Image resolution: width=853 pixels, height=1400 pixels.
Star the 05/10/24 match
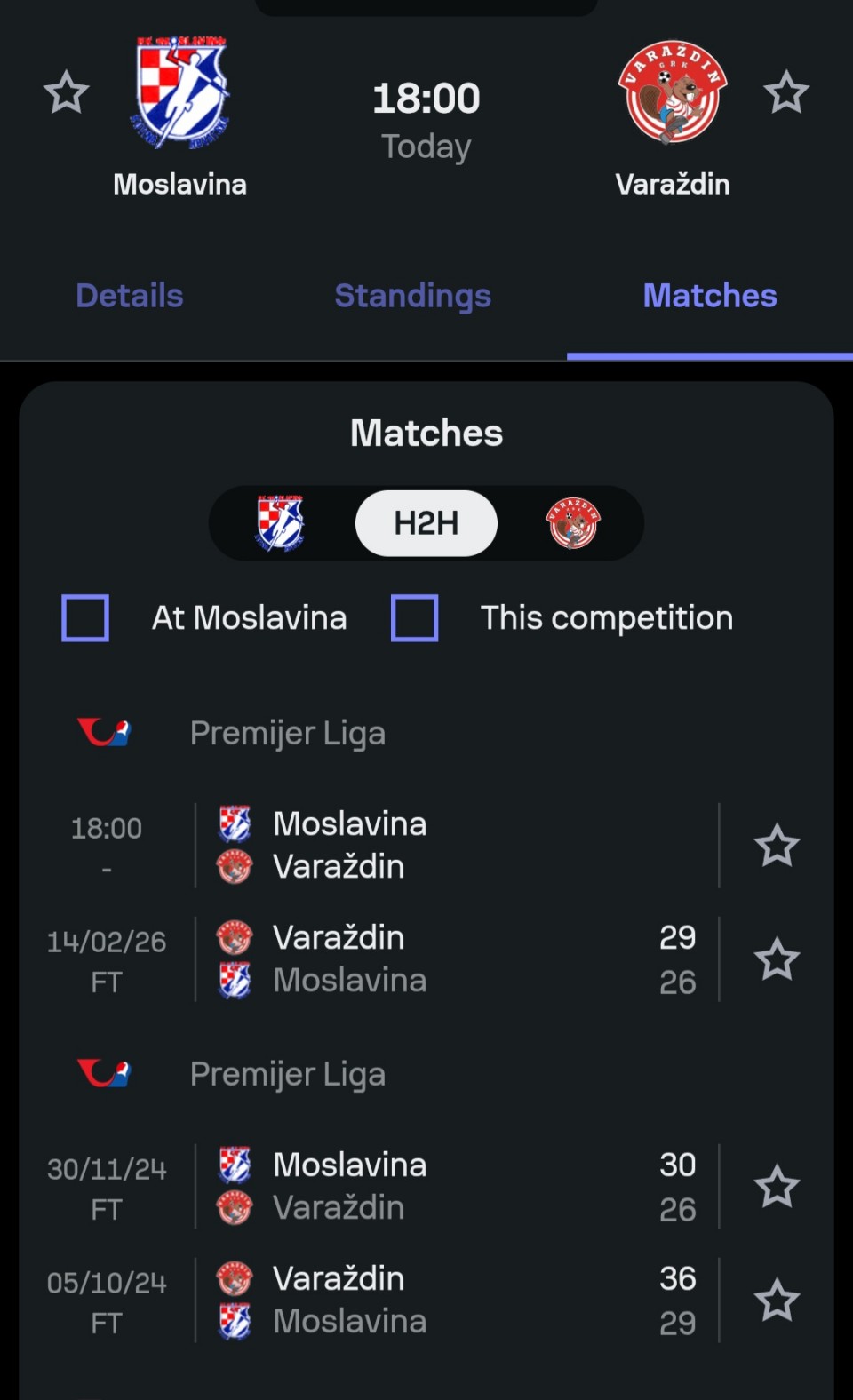point(777,1301)
